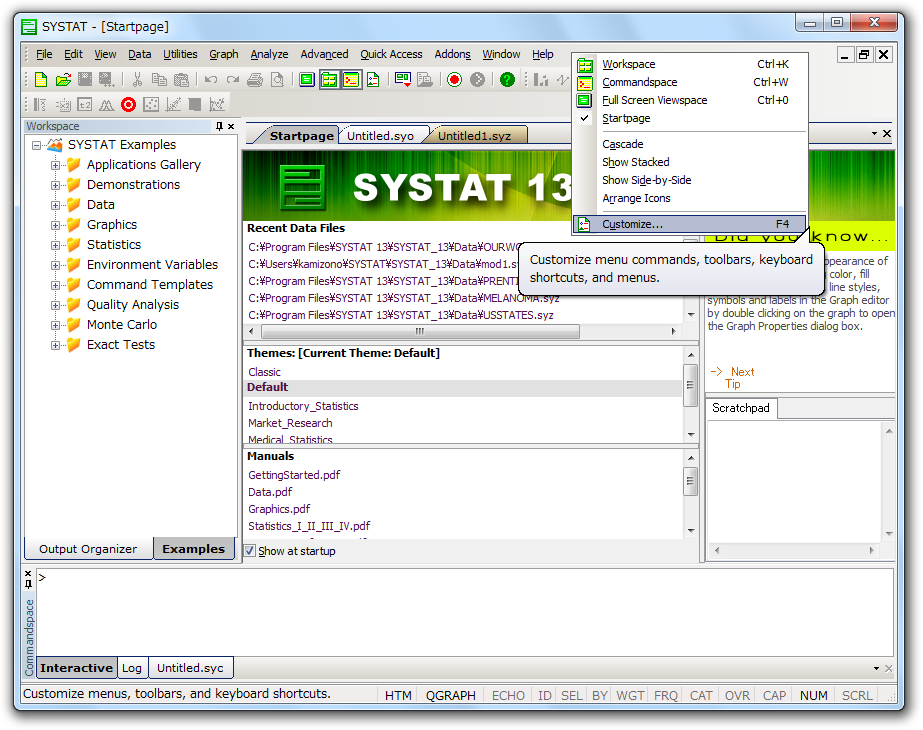The image size is (923, 730).
Task: Toggle the Workspace toolbar button
Action: (x=329, y=79)
